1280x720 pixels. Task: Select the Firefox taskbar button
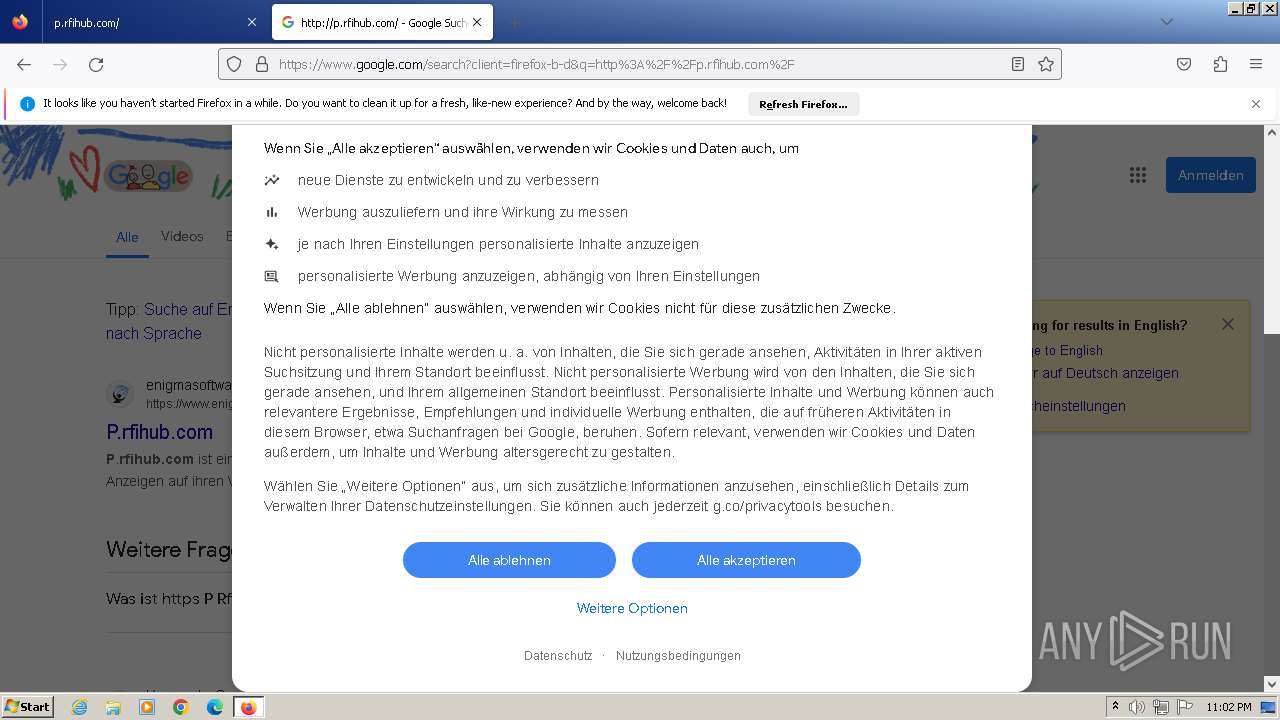(248, 707)
